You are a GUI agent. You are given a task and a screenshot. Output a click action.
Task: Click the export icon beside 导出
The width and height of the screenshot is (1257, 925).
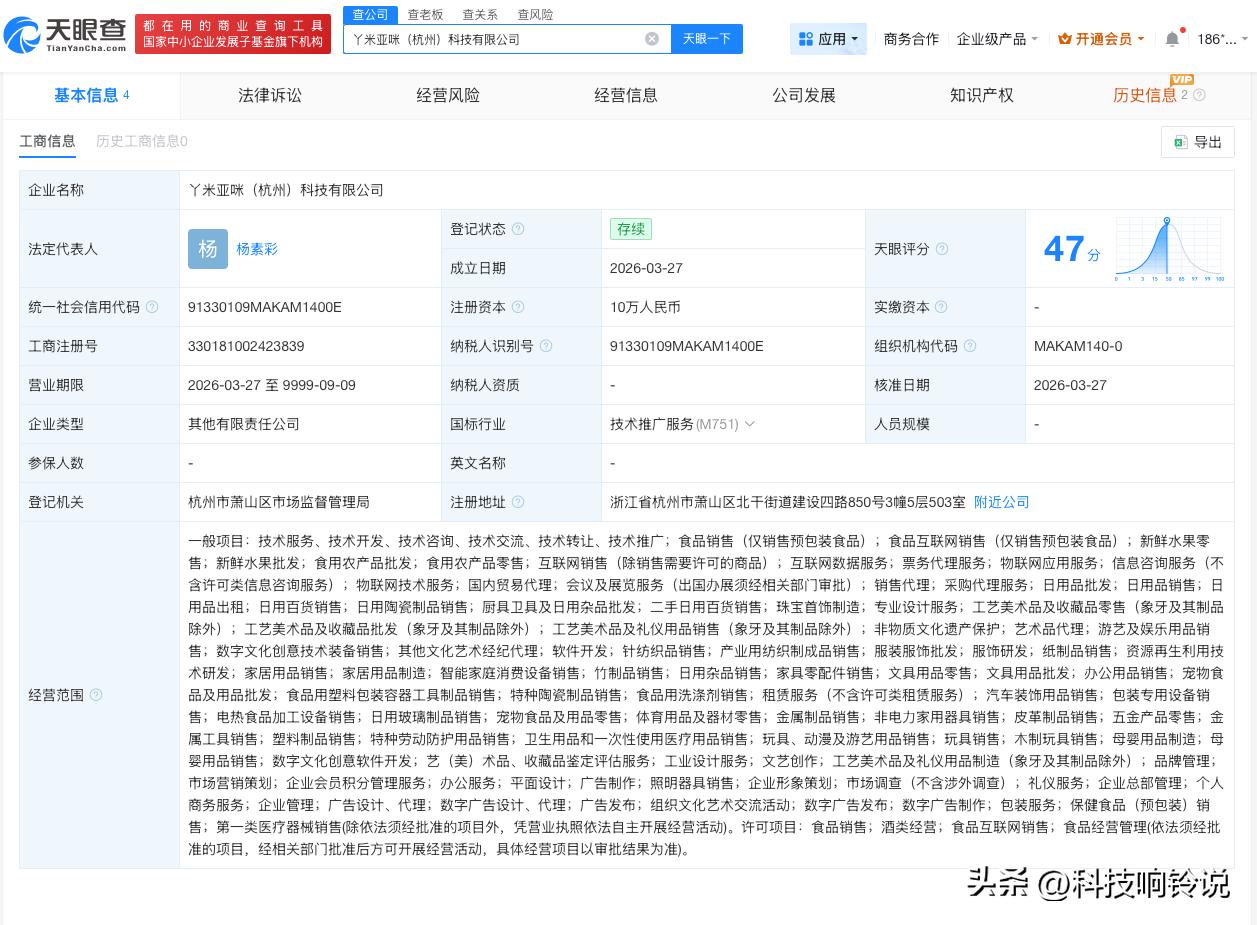click(1181, 142)
